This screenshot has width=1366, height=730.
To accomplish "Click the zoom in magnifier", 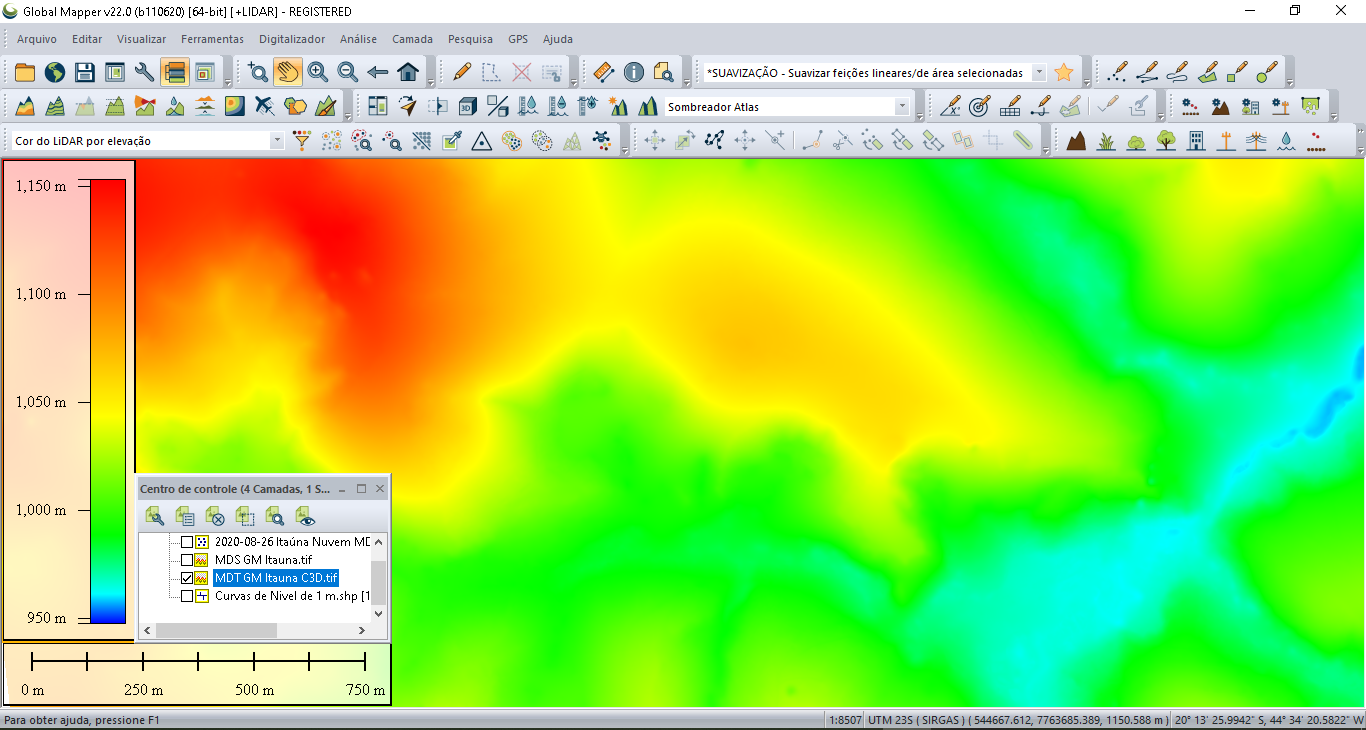I will click(318, 72).
